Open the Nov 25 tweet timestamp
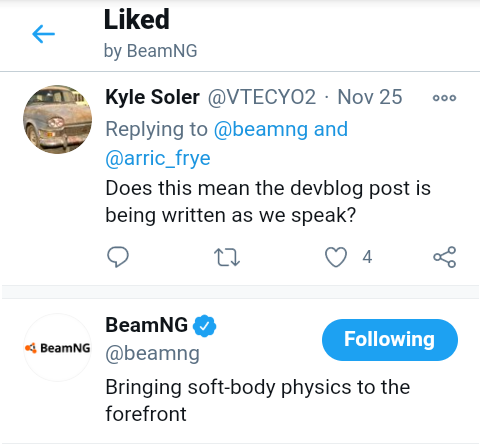The image size is (480, 446). (x=370, y=97)
